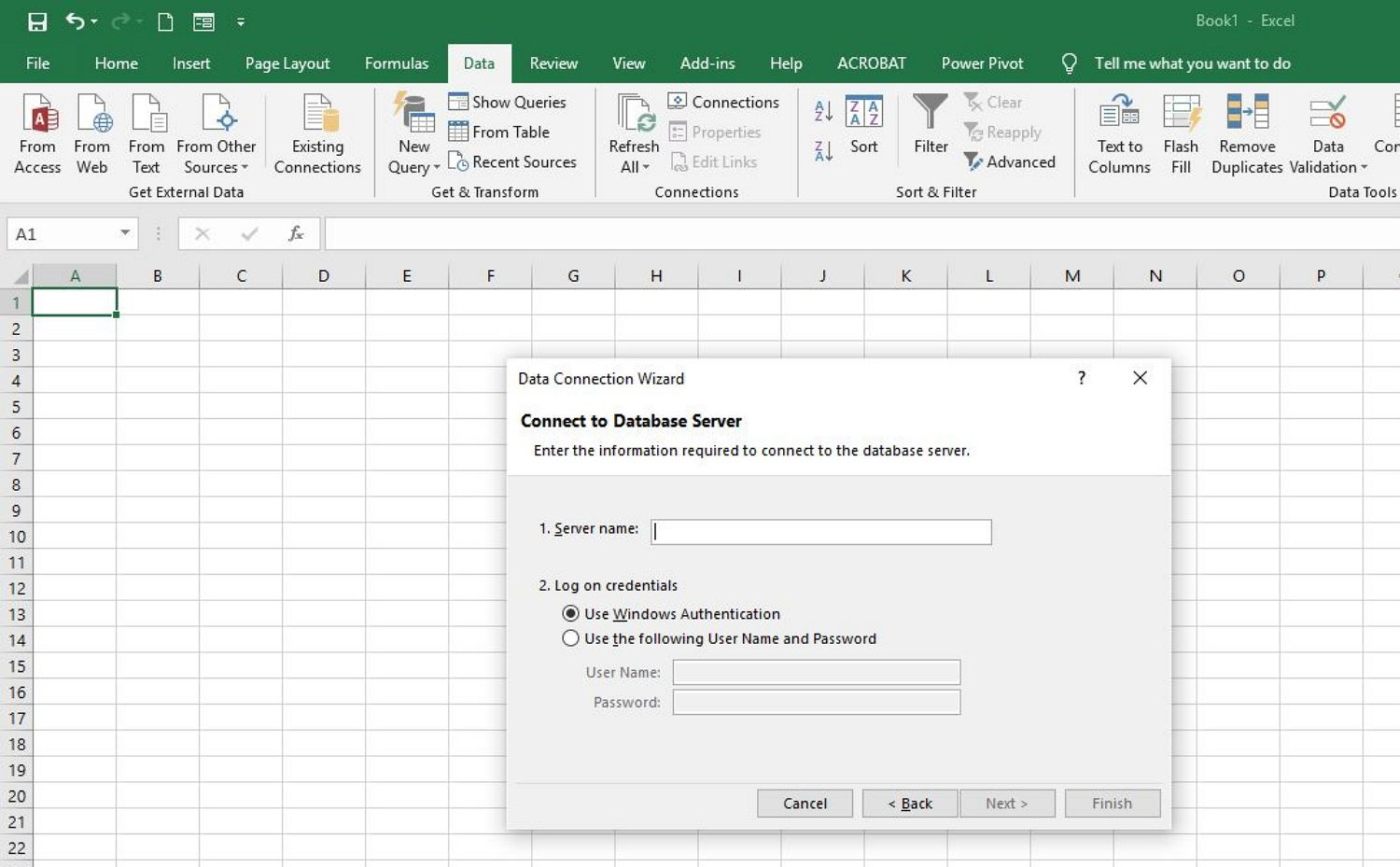Open Remove Duplicates tool
1400x867 pixels.
(1247, 133)
